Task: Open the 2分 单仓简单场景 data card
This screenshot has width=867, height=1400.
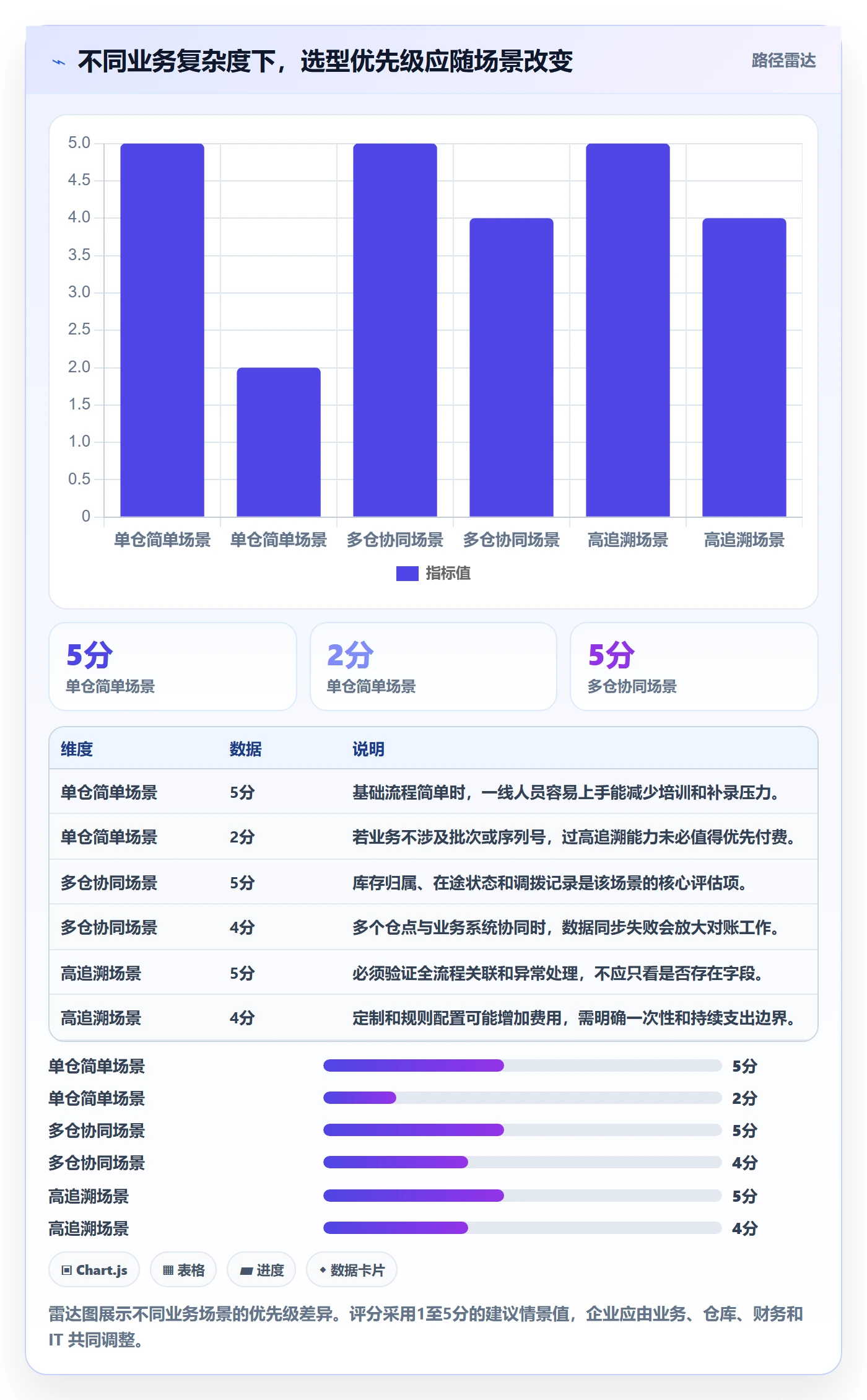Action: (x=434, y=667)
